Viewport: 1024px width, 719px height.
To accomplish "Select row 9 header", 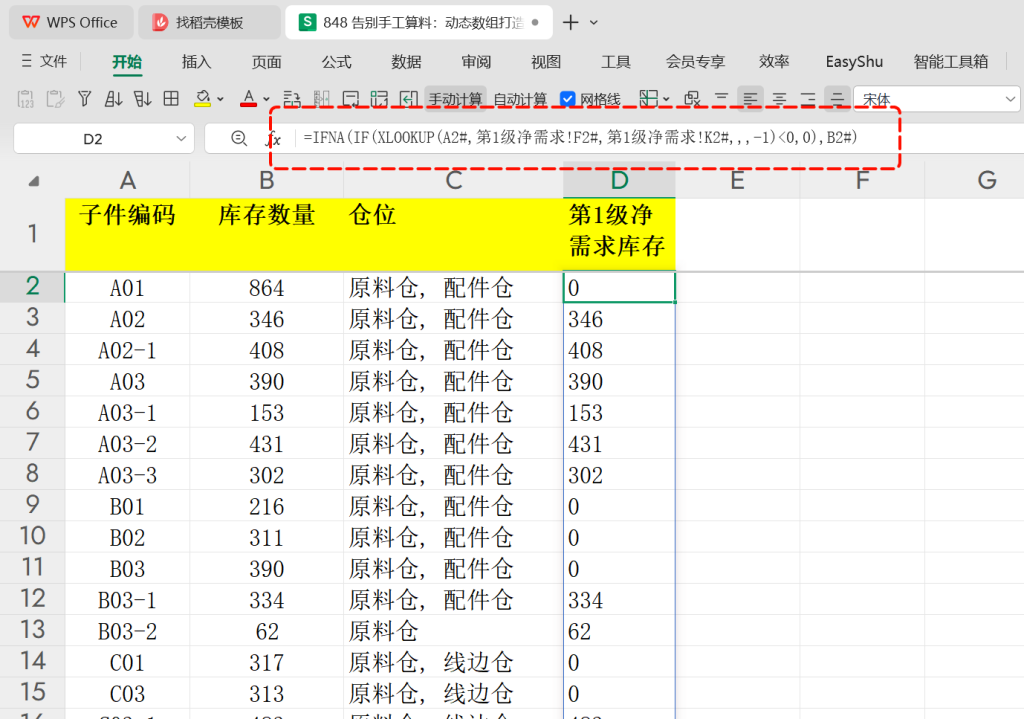I will 33,505.
